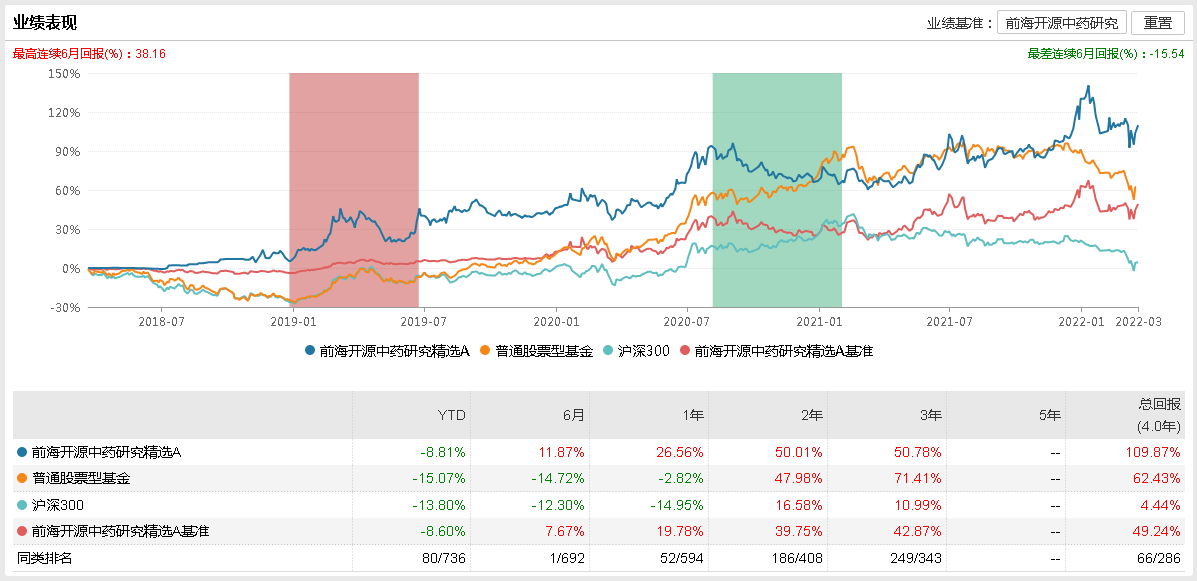Click the 总回报 column header
This screenshot has height=581, width=1197.
1160,414
